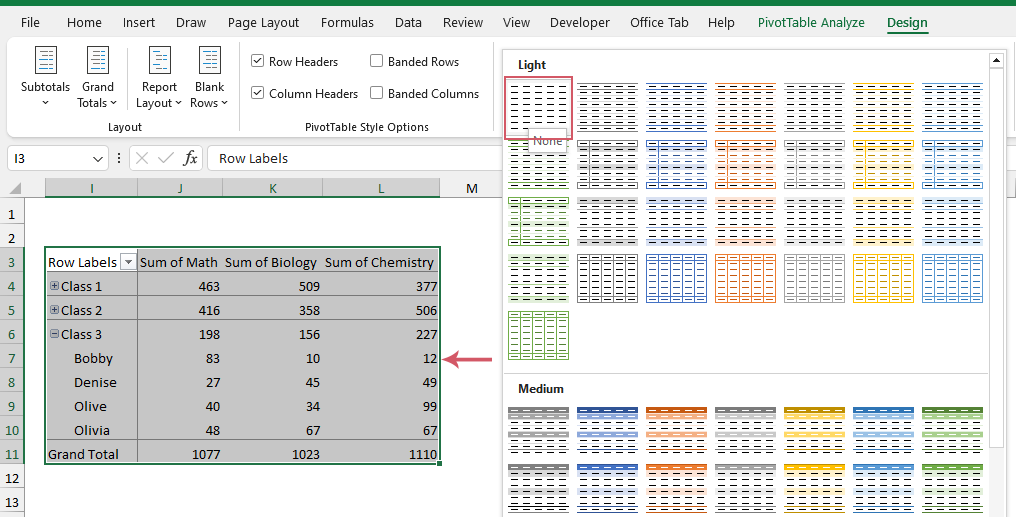Screen dimensions: 1016x517
Task: Click the Grand Totals icon
Action: (98, 61)
